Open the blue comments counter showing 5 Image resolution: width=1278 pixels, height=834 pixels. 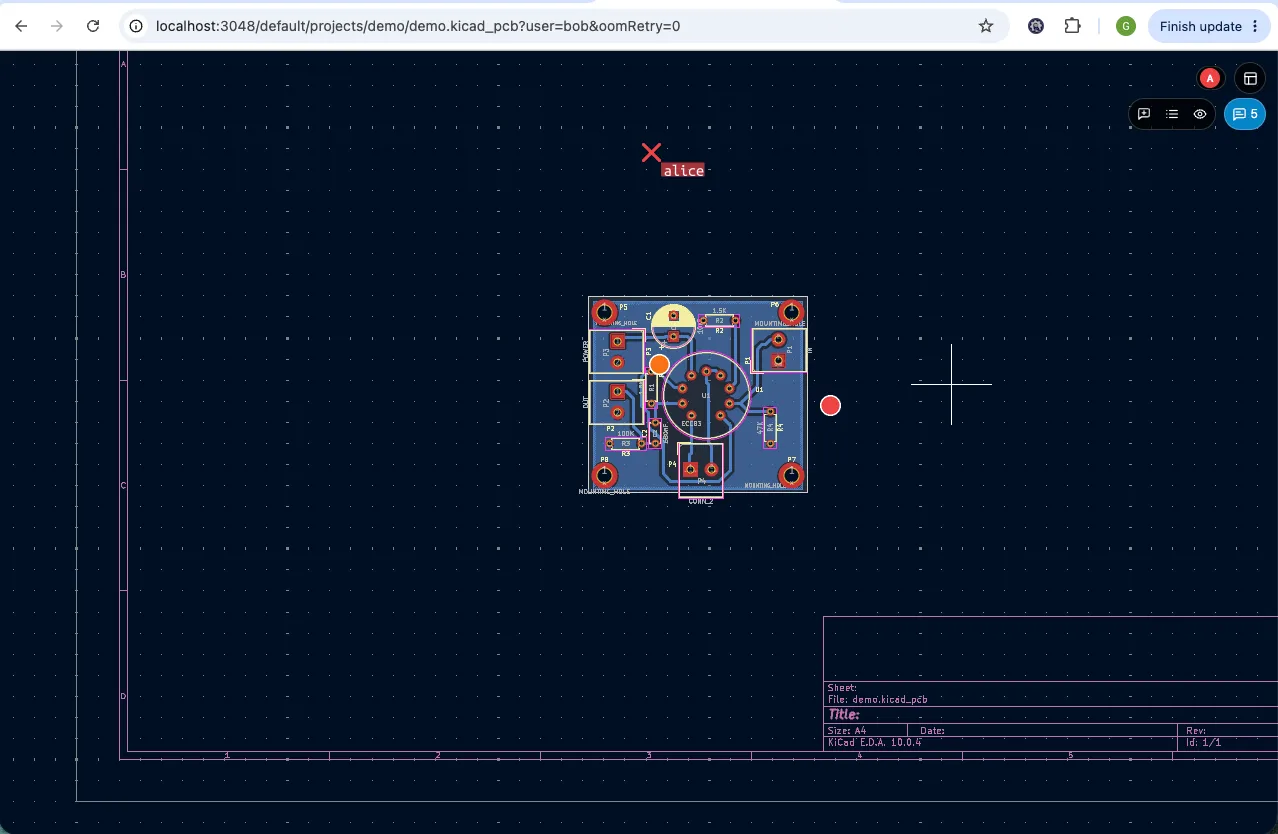click(1245, 114)
